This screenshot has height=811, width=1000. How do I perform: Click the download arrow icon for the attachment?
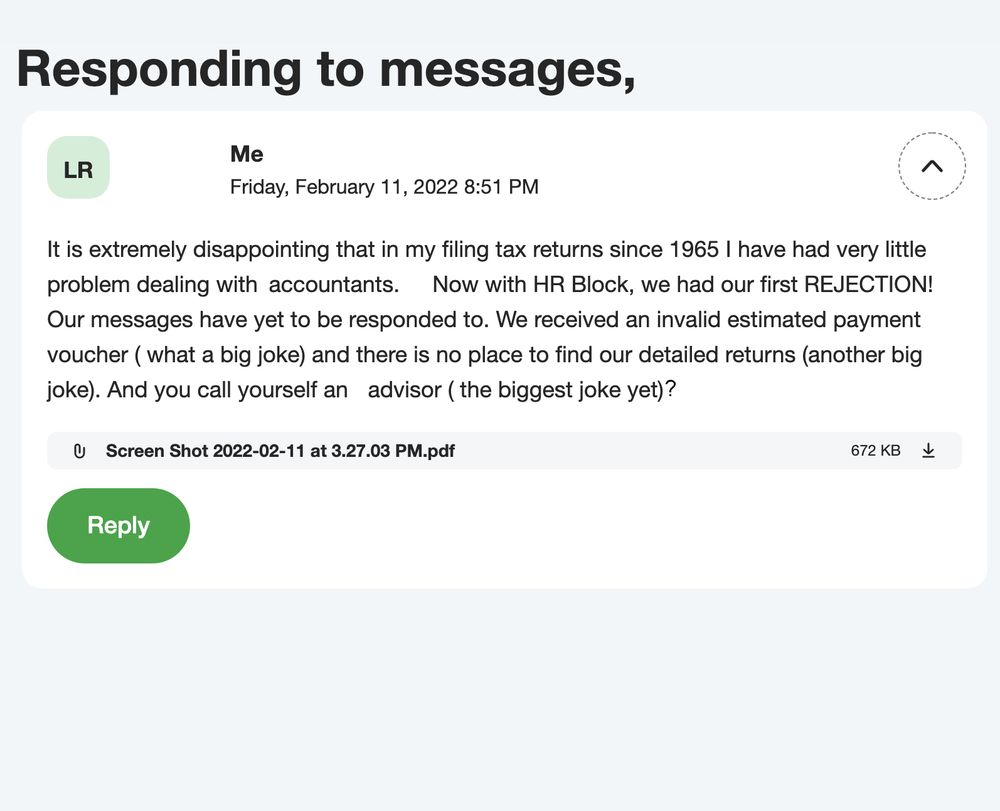[928, 451]
